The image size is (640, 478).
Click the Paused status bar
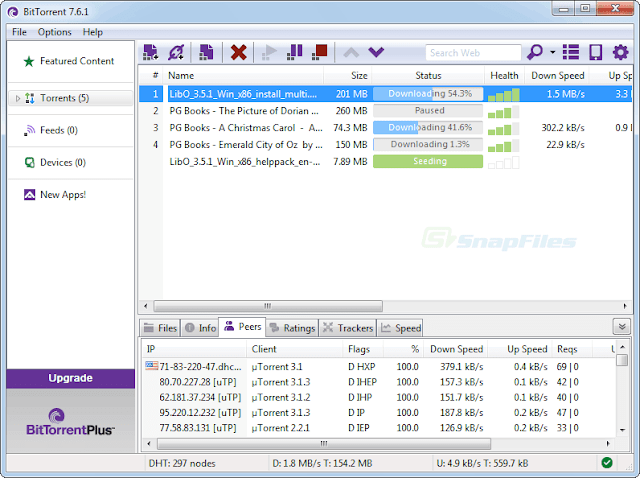(x=428, y=111)
